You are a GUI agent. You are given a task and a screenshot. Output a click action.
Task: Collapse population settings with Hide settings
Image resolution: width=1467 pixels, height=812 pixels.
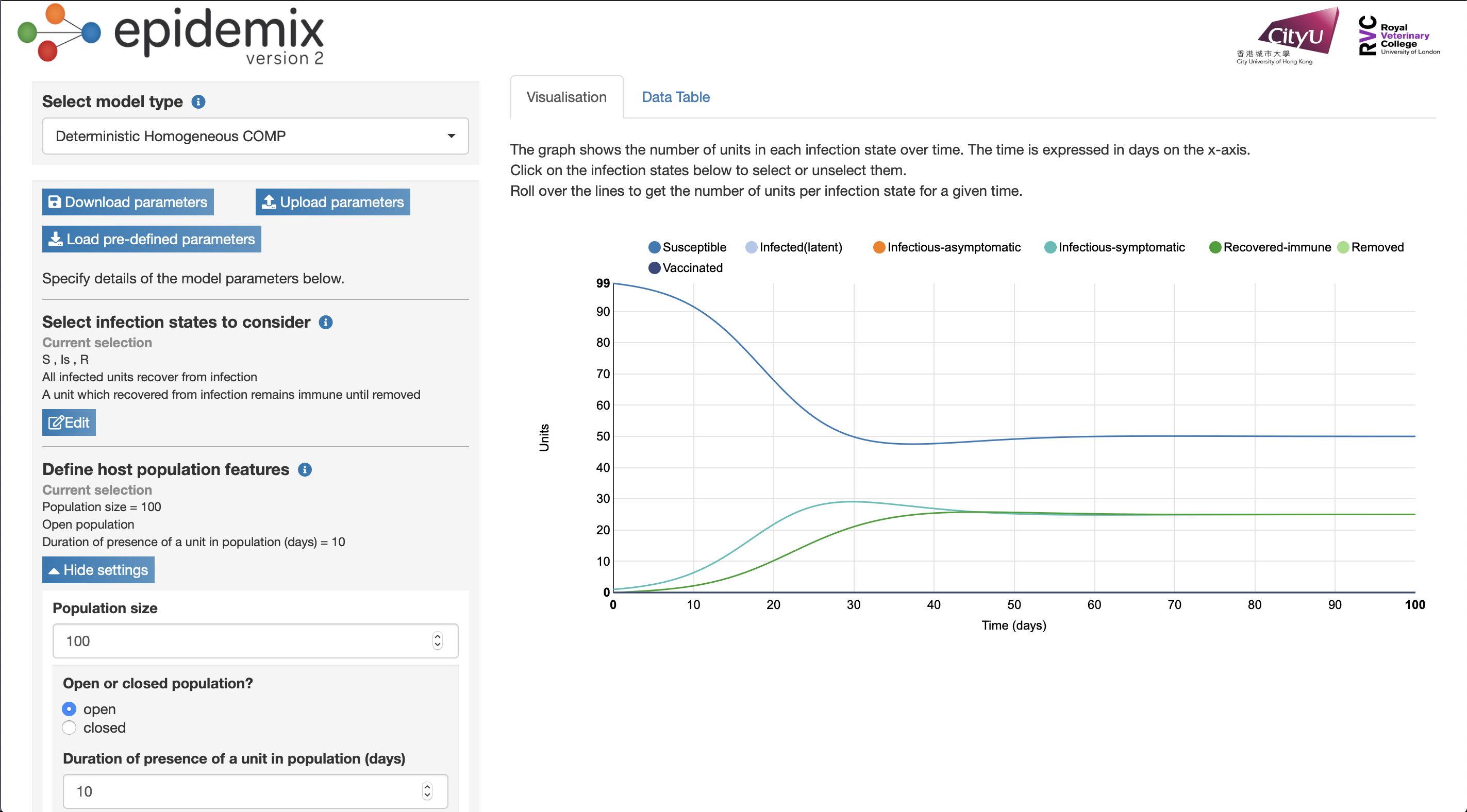pyautogui.click(x=98, y=570)
